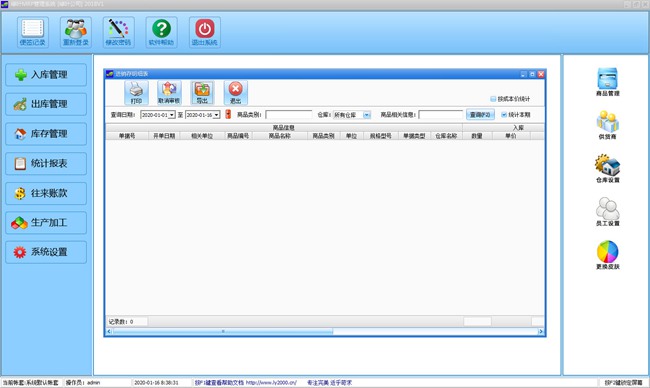Click the 商品名称 column header
Screen dimensions: 650x388
[x=280, y=136]
